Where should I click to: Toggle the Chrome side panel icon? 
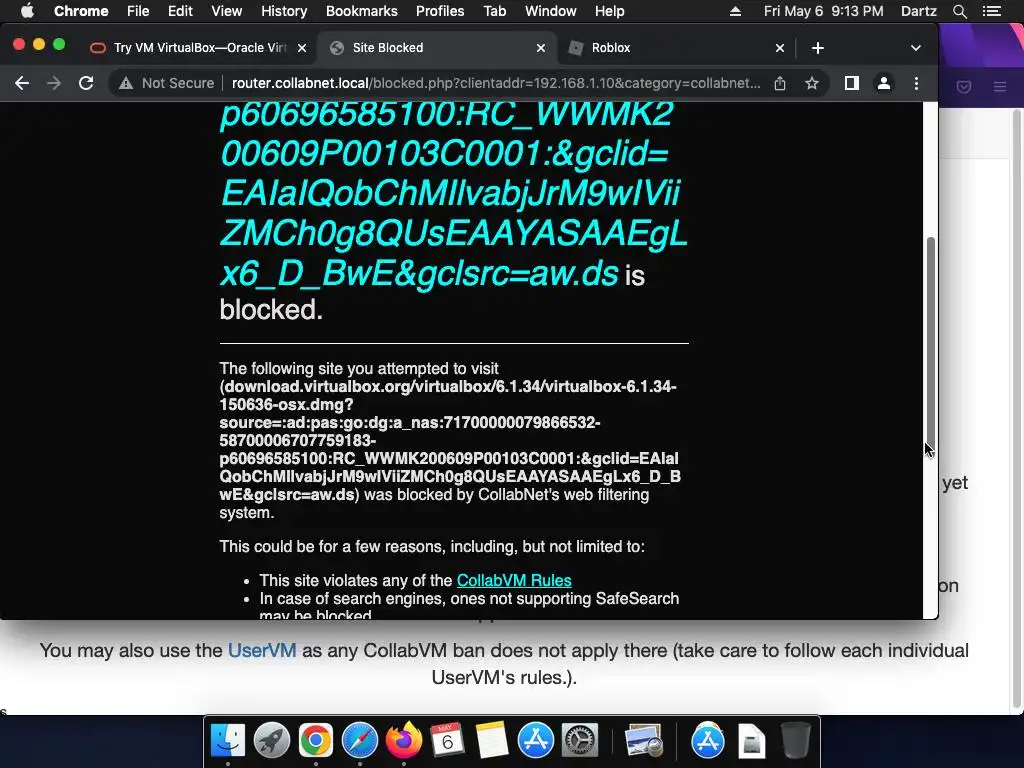[852, 83]
